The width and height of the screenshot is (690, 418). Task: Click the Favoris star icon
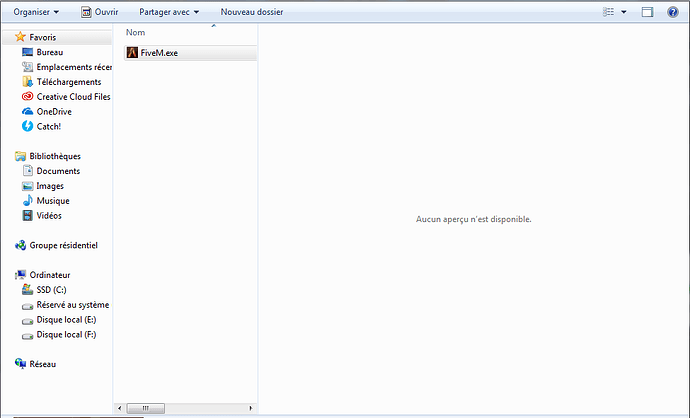coord(20,37)
